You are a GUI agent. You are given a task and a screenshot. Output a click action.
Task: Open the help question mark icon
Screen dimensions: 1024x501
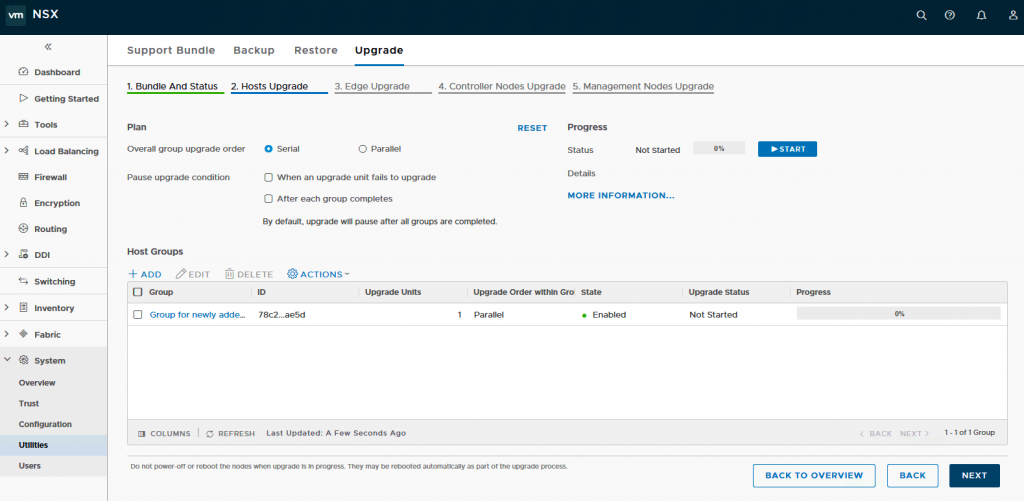coord(950,16)
